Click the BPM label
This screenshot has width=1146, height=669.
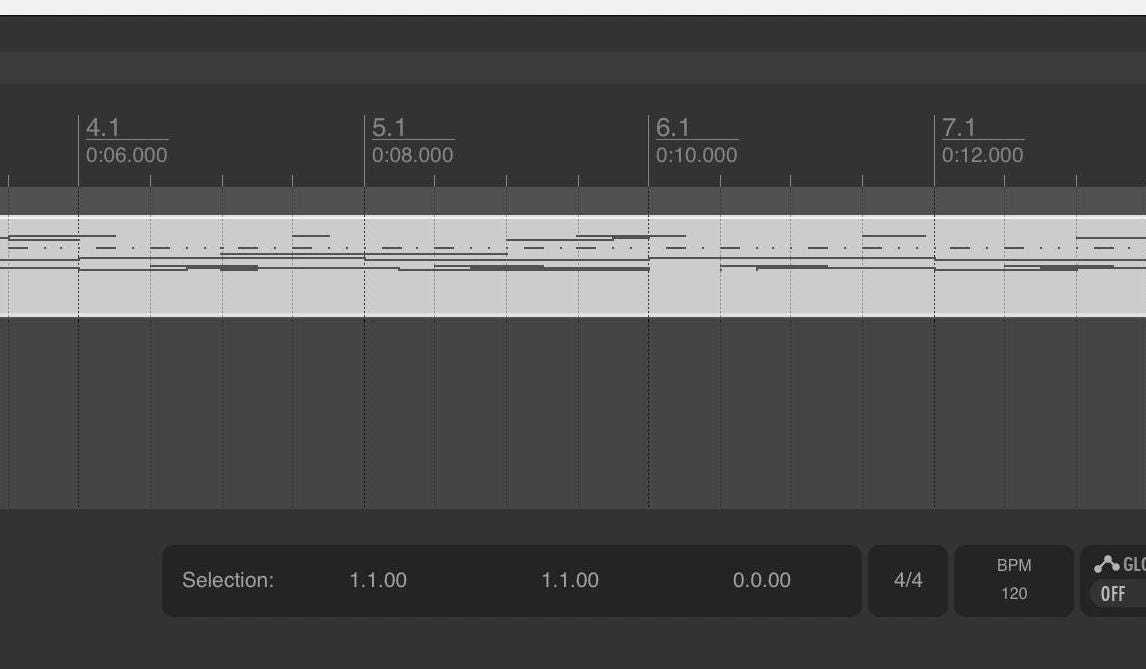[1014, 565]
